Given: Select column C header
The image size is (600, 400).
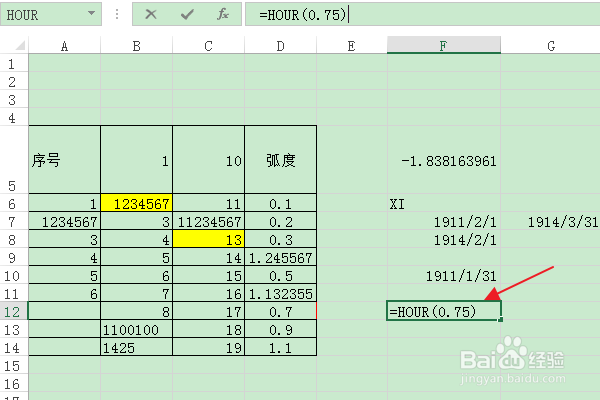Looking at the screenshot, I should tap(208, 46).
